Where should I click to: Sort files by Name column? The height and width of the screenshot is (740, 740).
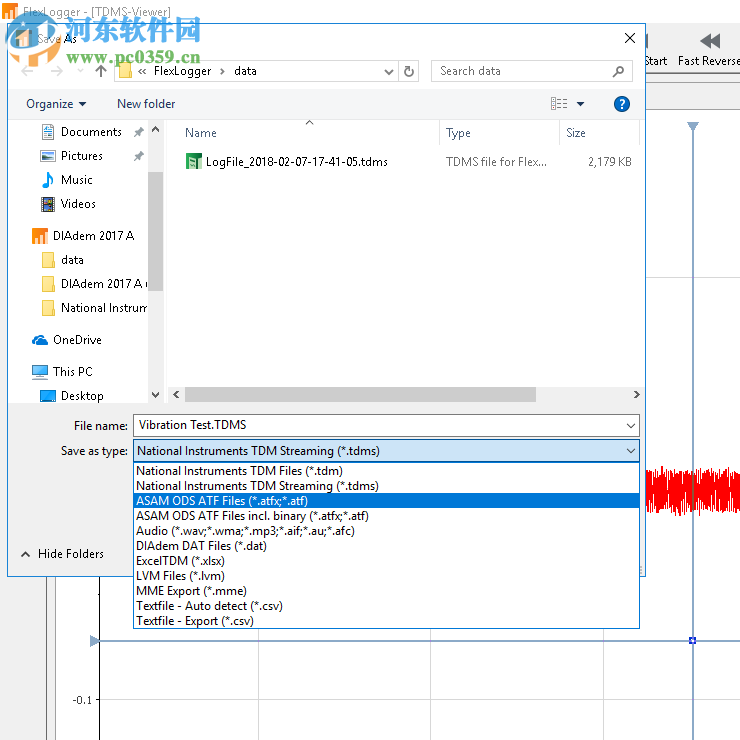[x=201, y=133]
